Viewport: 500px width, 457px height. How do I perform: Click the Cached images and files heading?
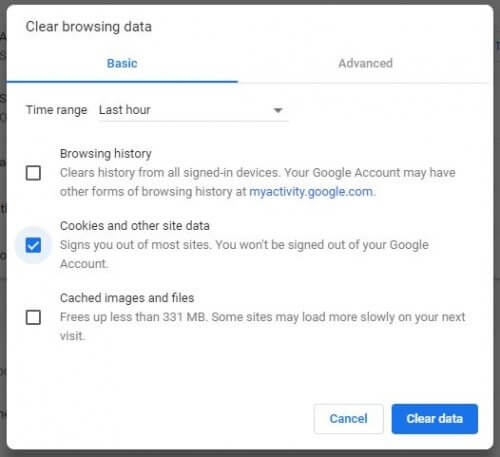coord(127,298)
